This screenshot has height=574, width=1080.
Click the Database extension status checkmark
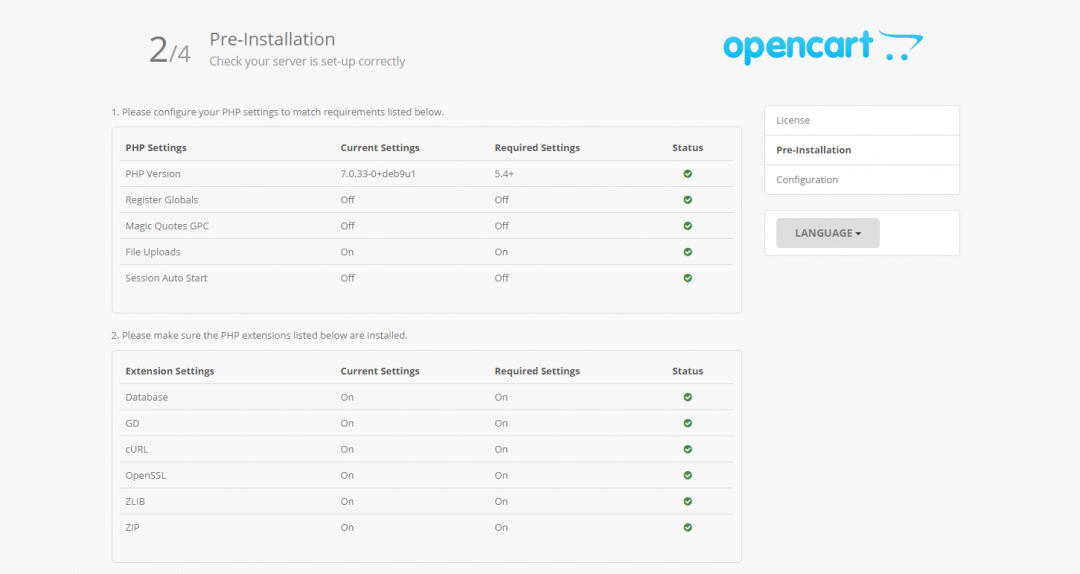tap(687, 398)
